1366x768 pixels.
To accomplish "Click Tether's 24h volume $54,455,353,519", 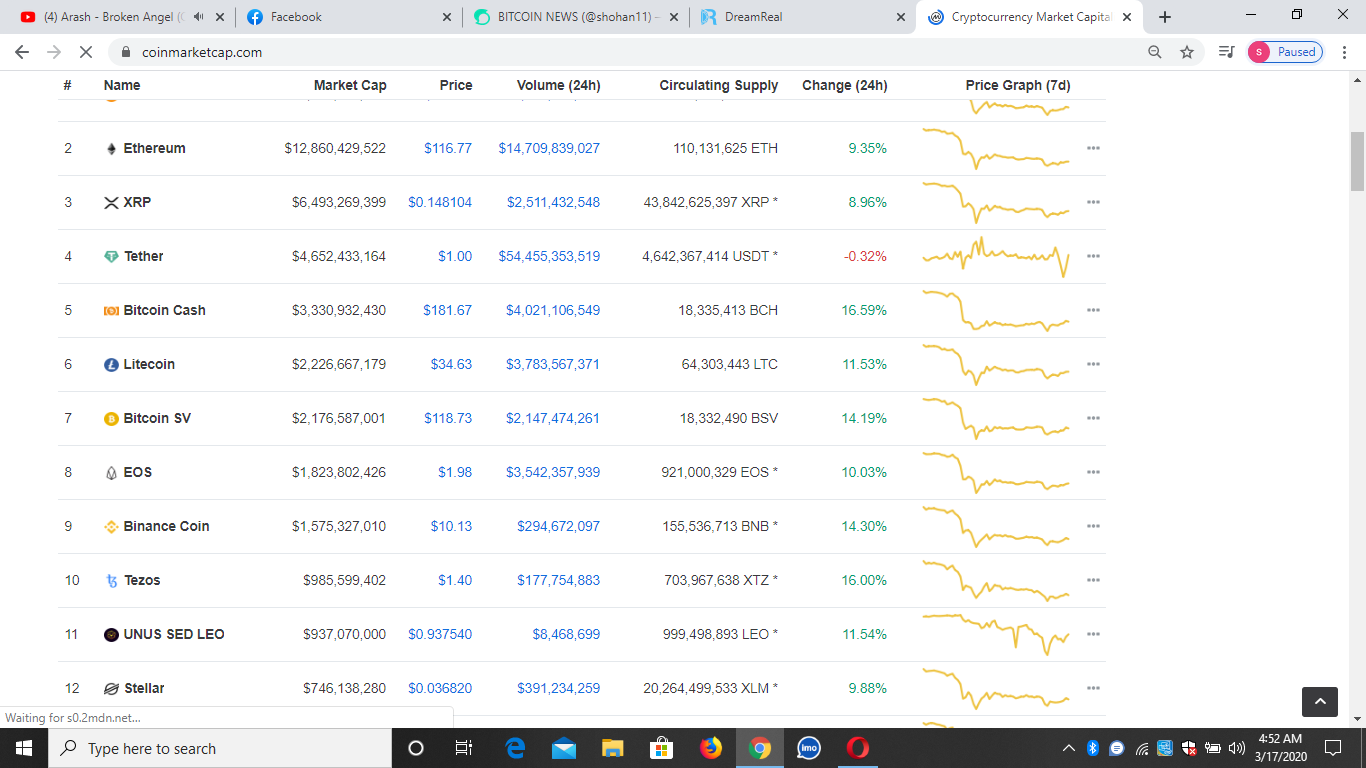I will pyautogui.click(x=549, y=256).
